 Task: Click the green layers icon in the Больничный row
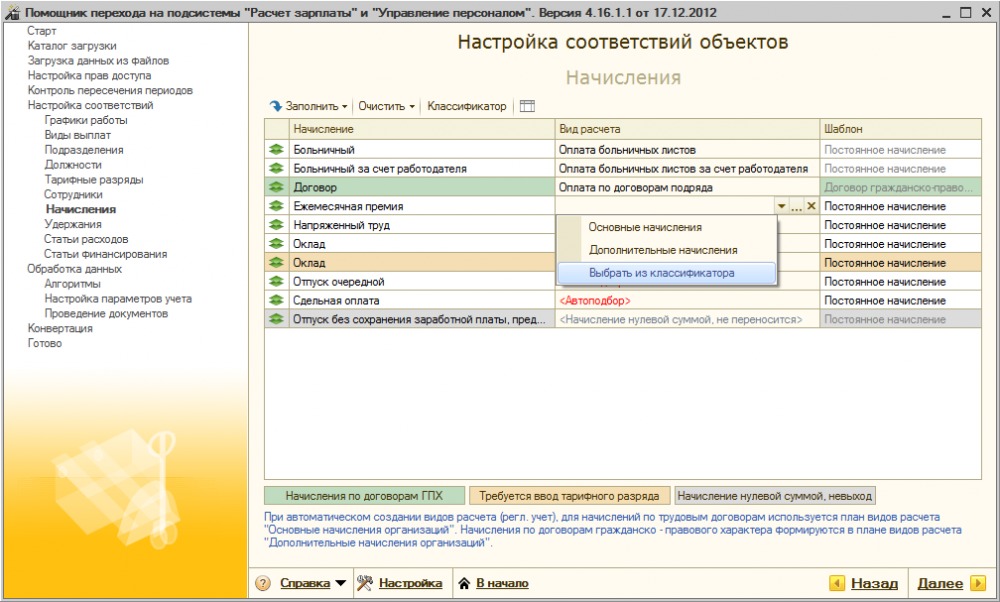point(276,150)
